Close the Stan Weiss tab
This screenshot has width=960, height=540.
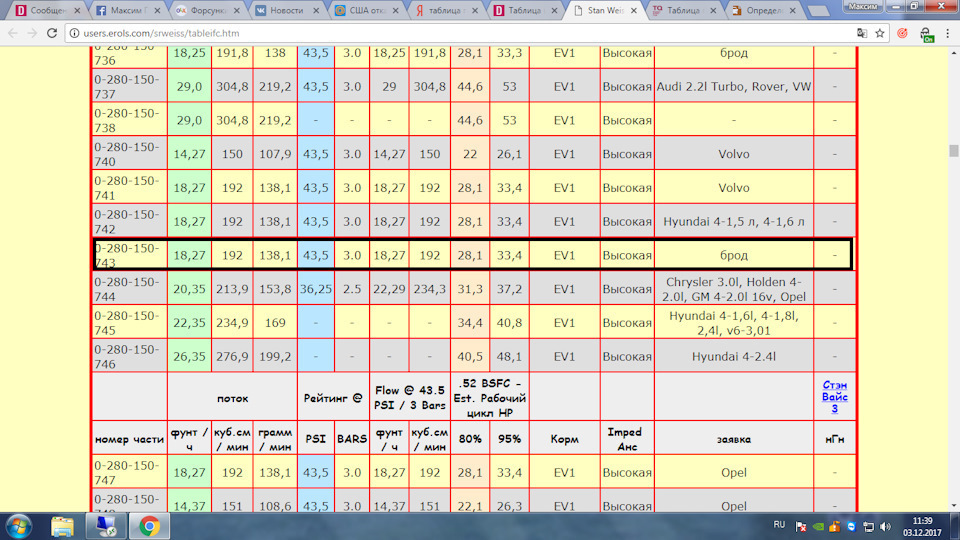[634, 10]
